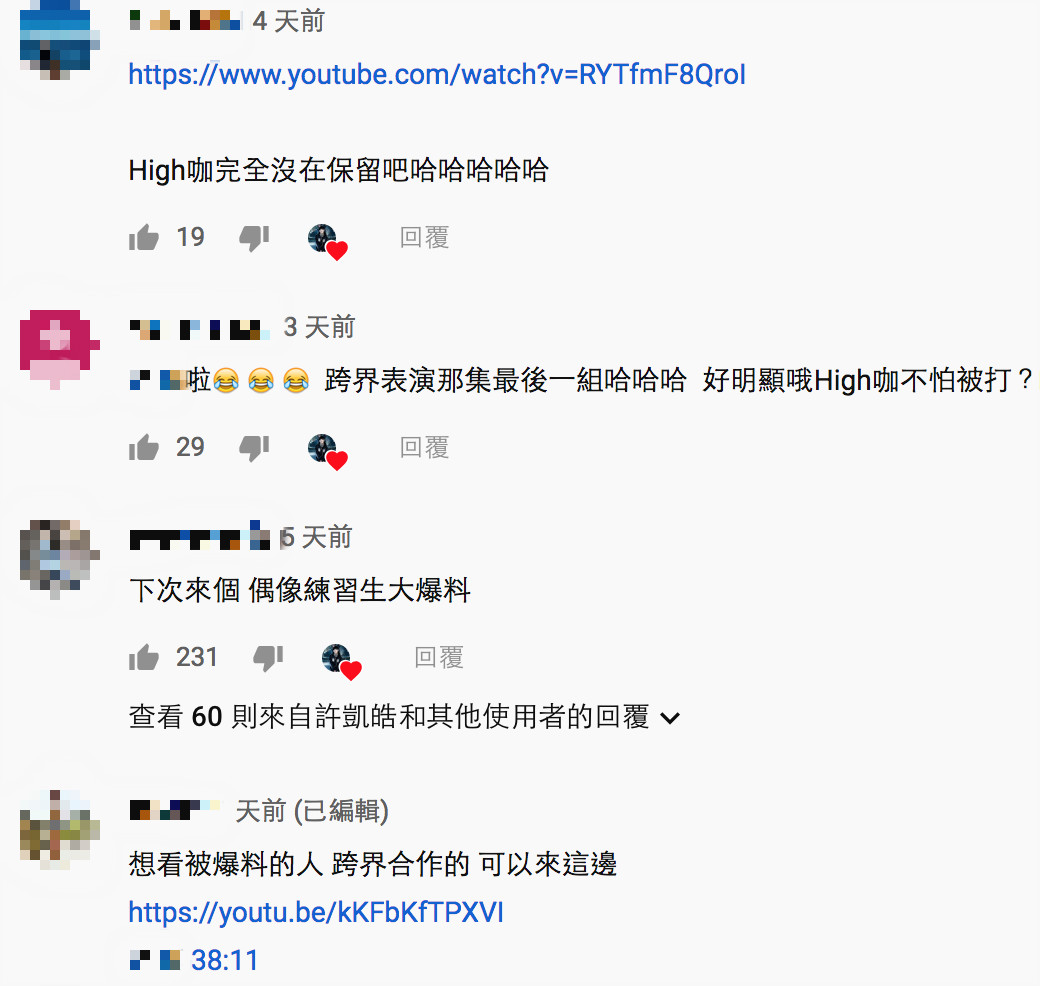Open the blue avatar of the first commenter
Image resolution: width=1040 pixels, height=986 pixels.
point(60,41)
